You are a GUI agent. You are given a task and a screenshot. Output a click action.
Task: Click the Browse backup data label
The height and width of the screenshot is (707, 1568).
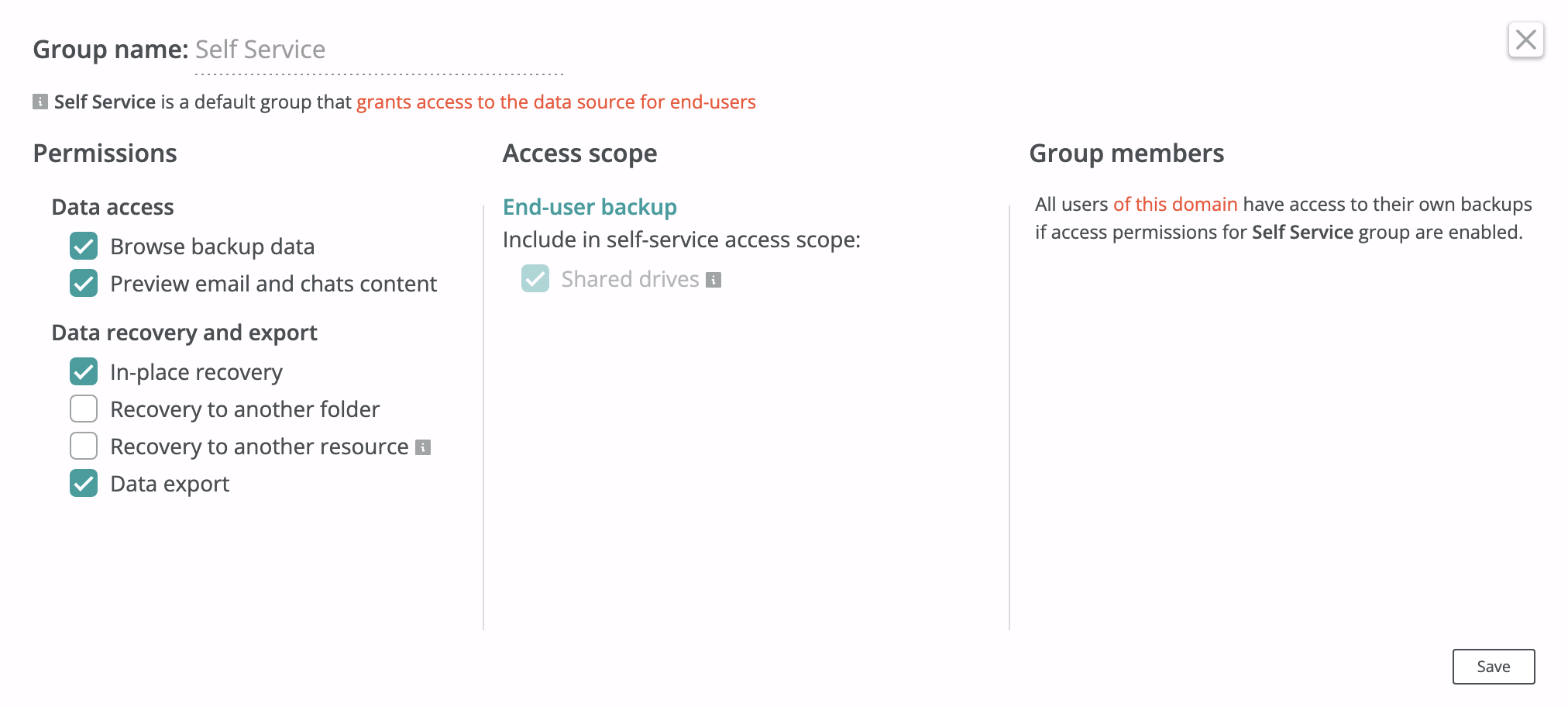pos(212,247)
